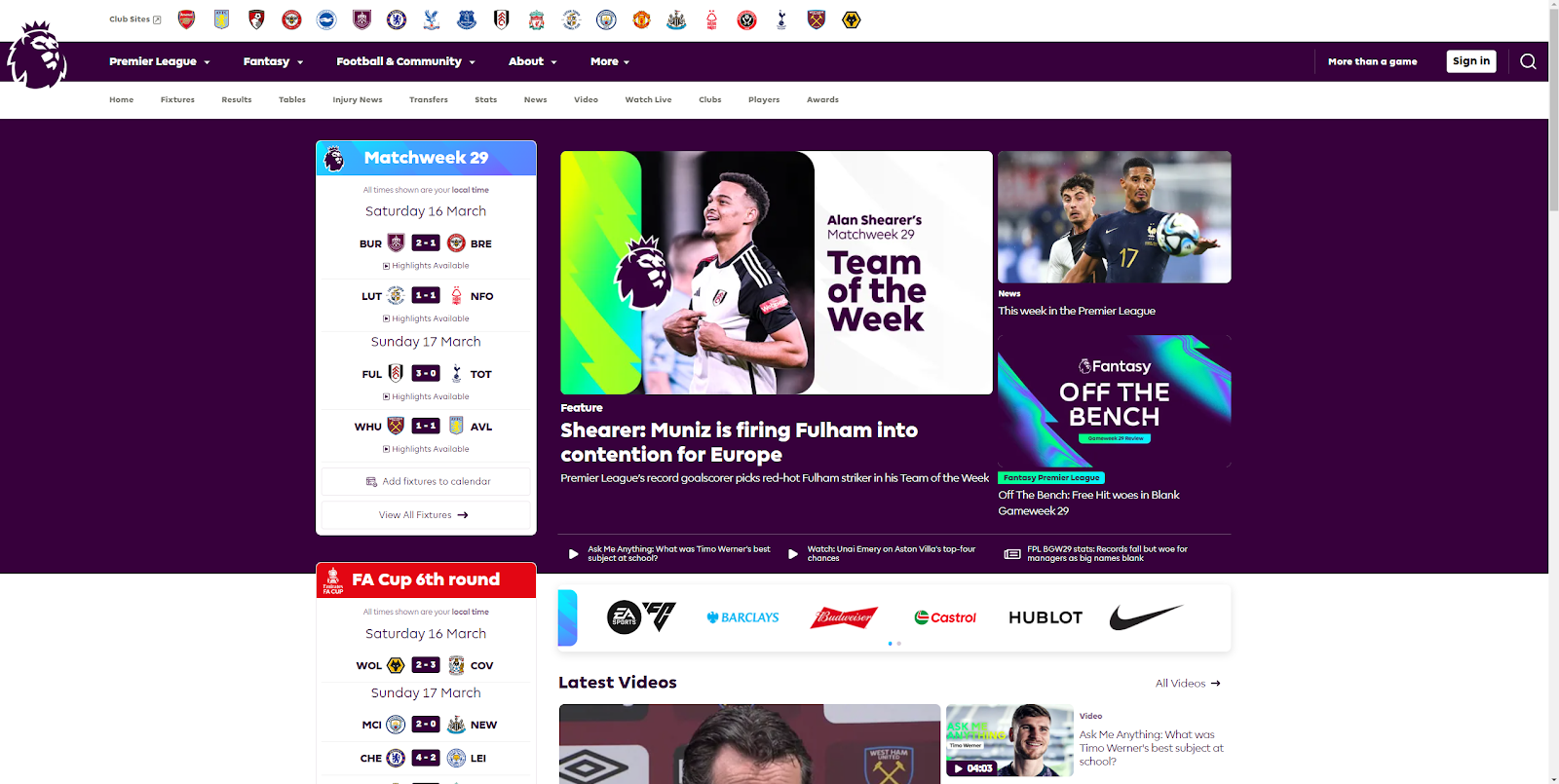Go to the Fixtures tab

click(x=177, y=99)
